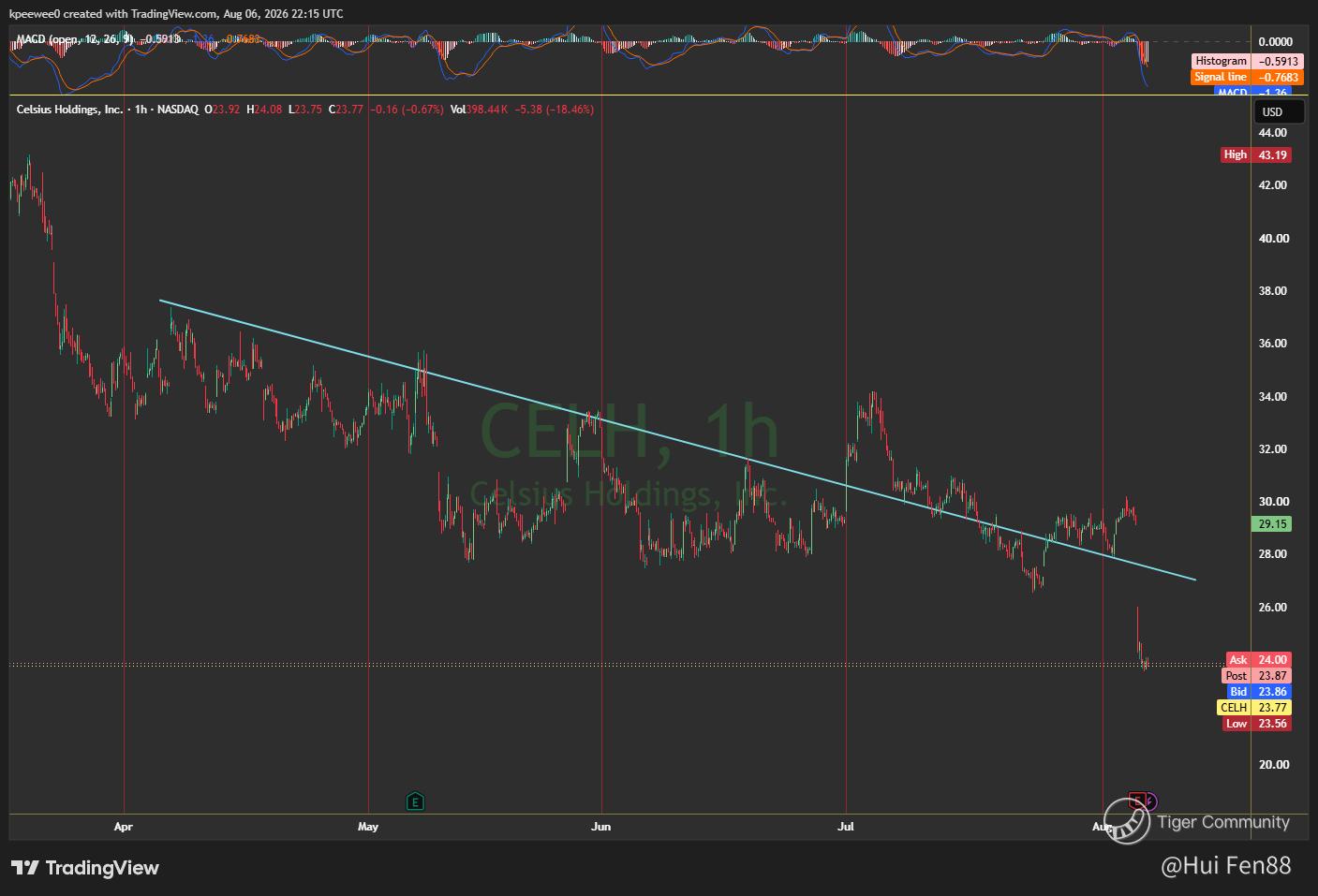Screen dimensions: 1318x896
Task: Click the Apr label on time axis
Action: [123, 827]
